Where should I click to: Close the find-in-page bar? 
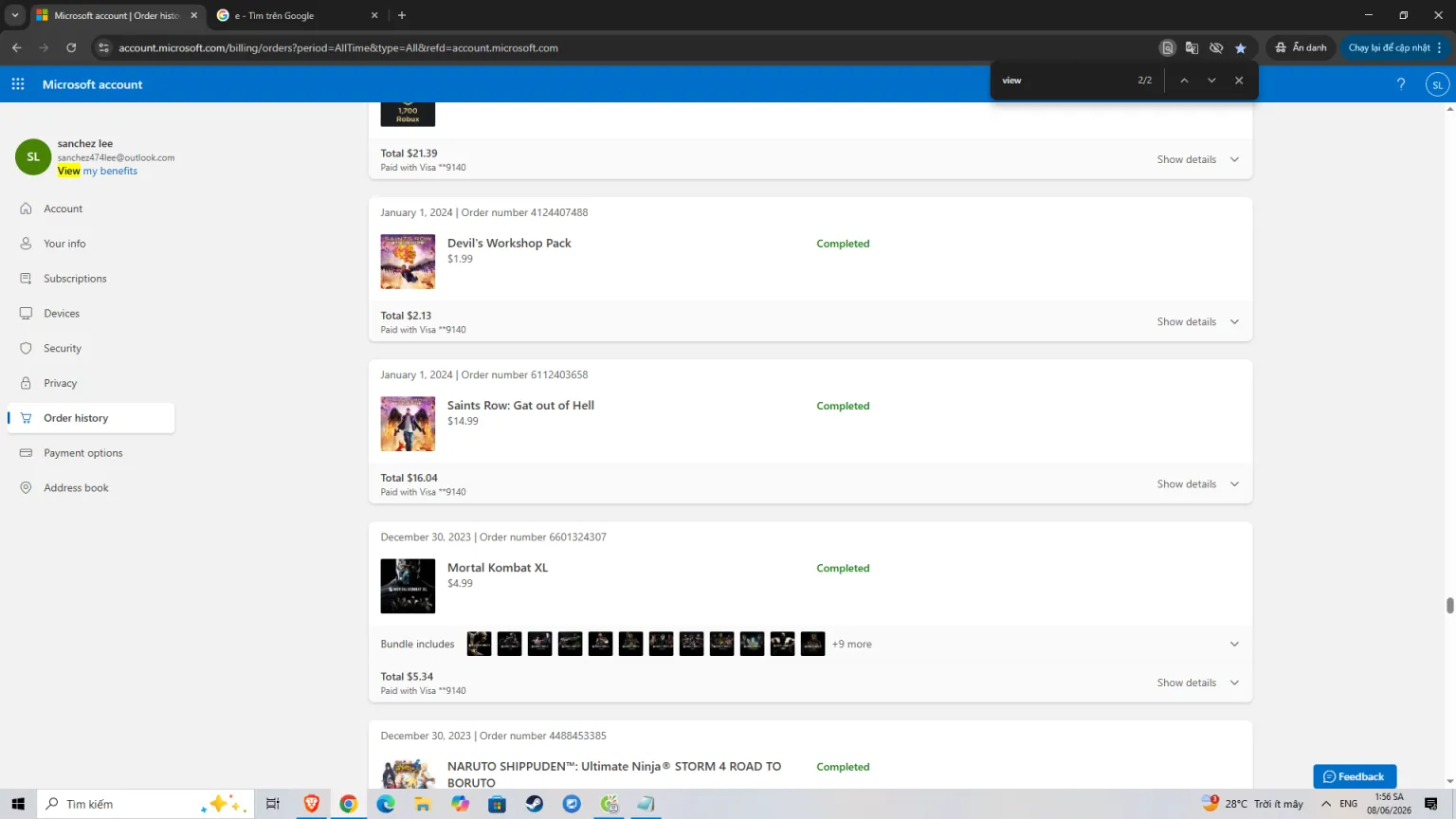click(1239, 81)
